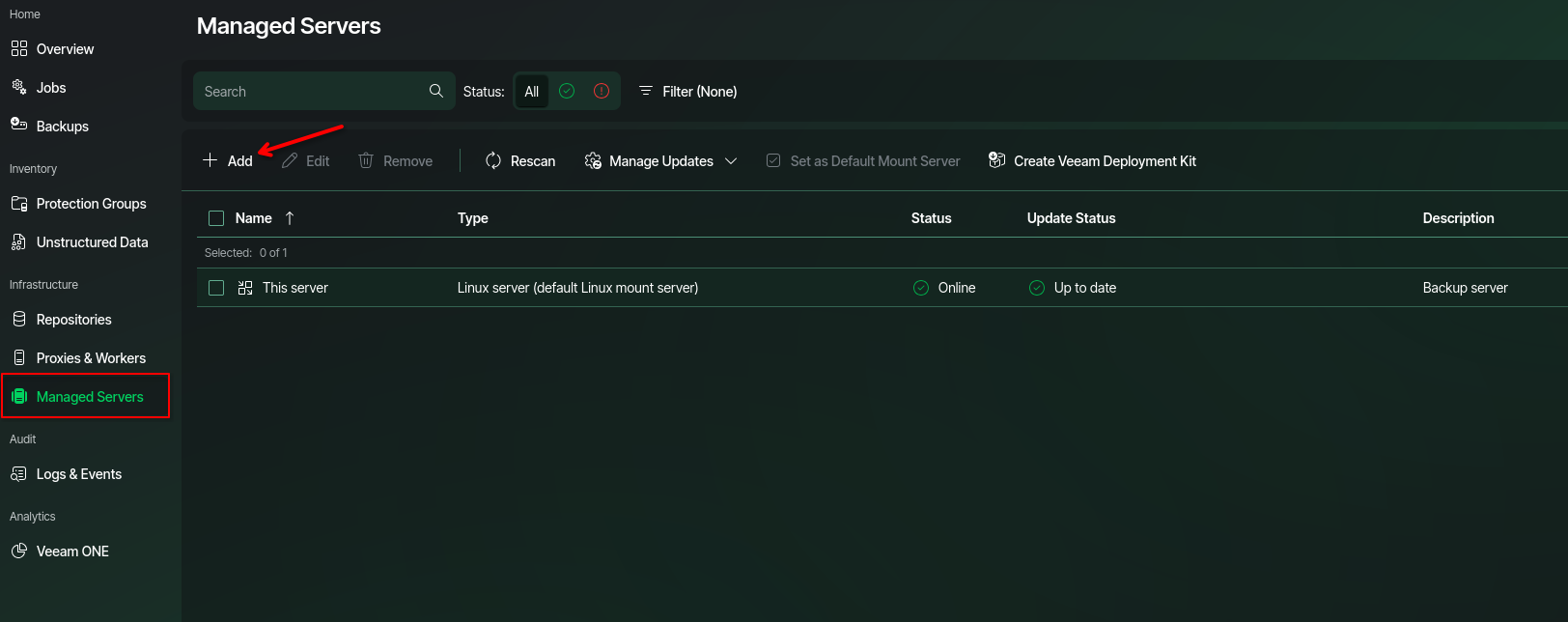Click the Deployment Kit icon
Image resolution: width=1568 pixels, height=622 pixels.
click(x=996, y=160)
